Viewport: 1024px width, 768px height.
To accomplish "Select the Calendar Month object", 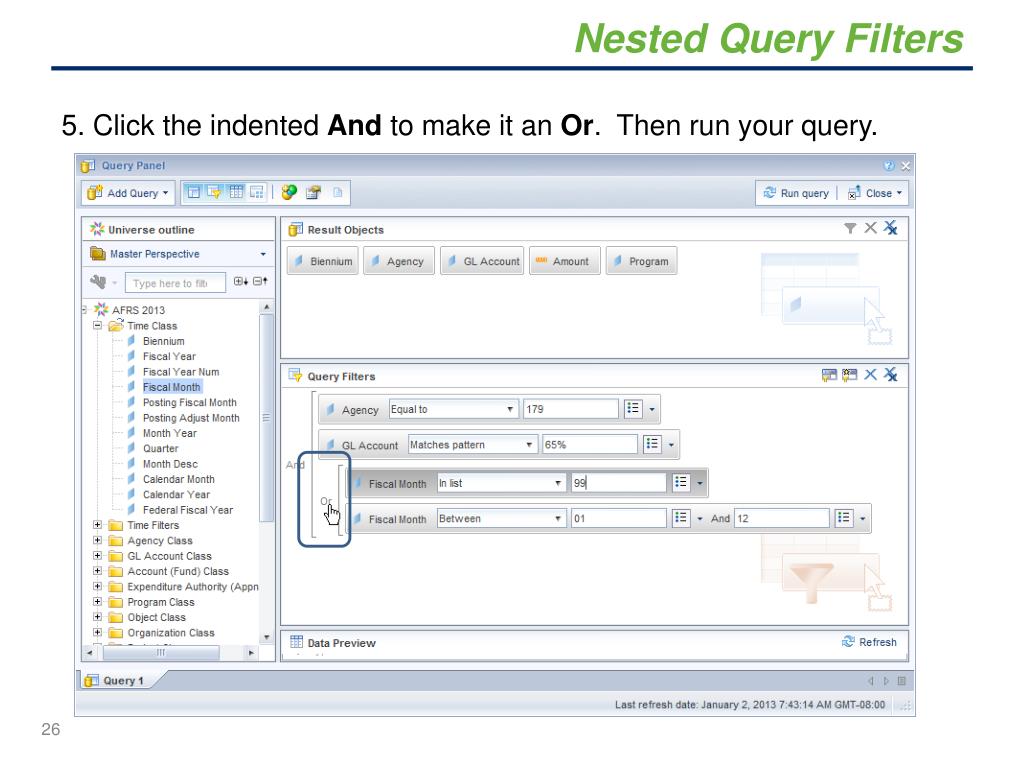I will (178, 479).
